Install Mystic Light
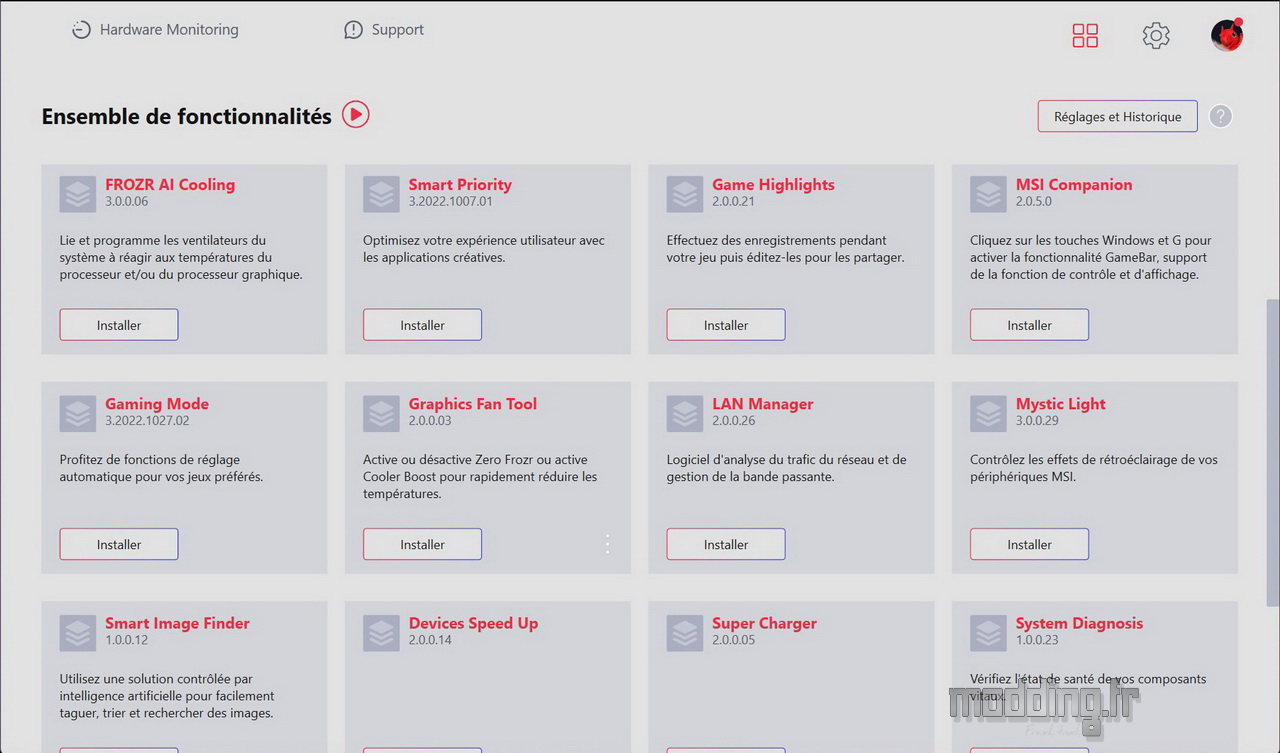 click(1029, 544)
